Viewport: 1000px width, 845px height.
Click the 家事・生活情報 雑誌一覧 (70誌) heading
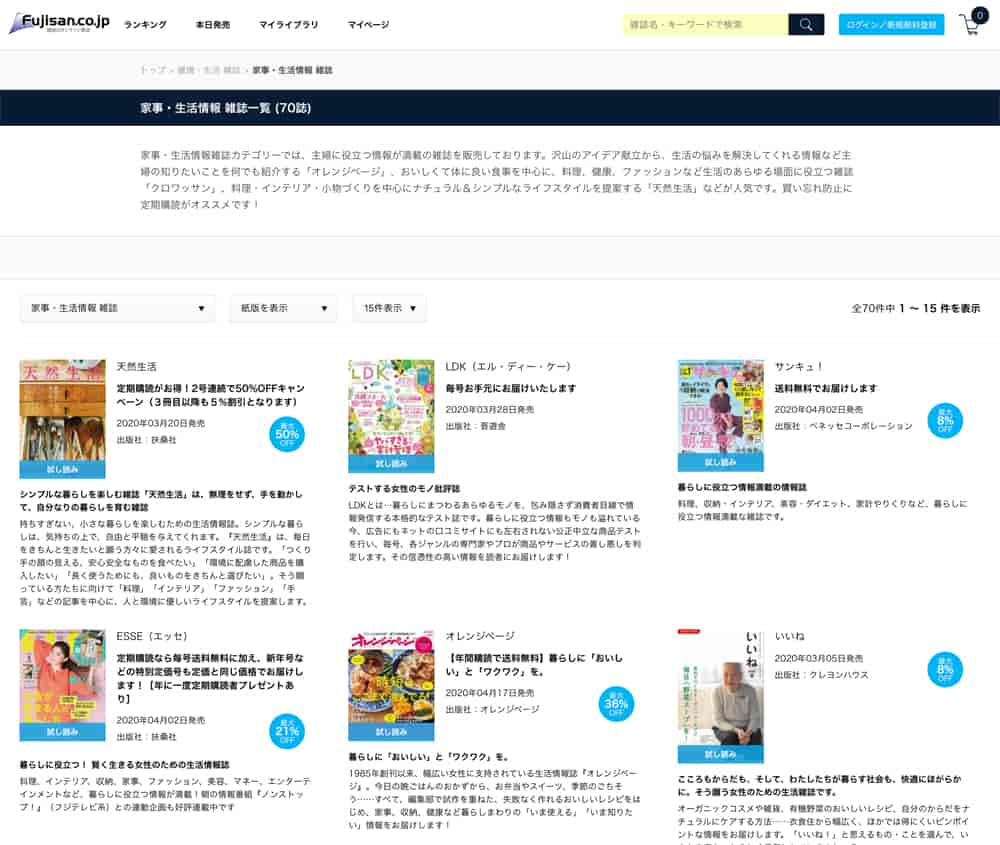coord(226,108)
